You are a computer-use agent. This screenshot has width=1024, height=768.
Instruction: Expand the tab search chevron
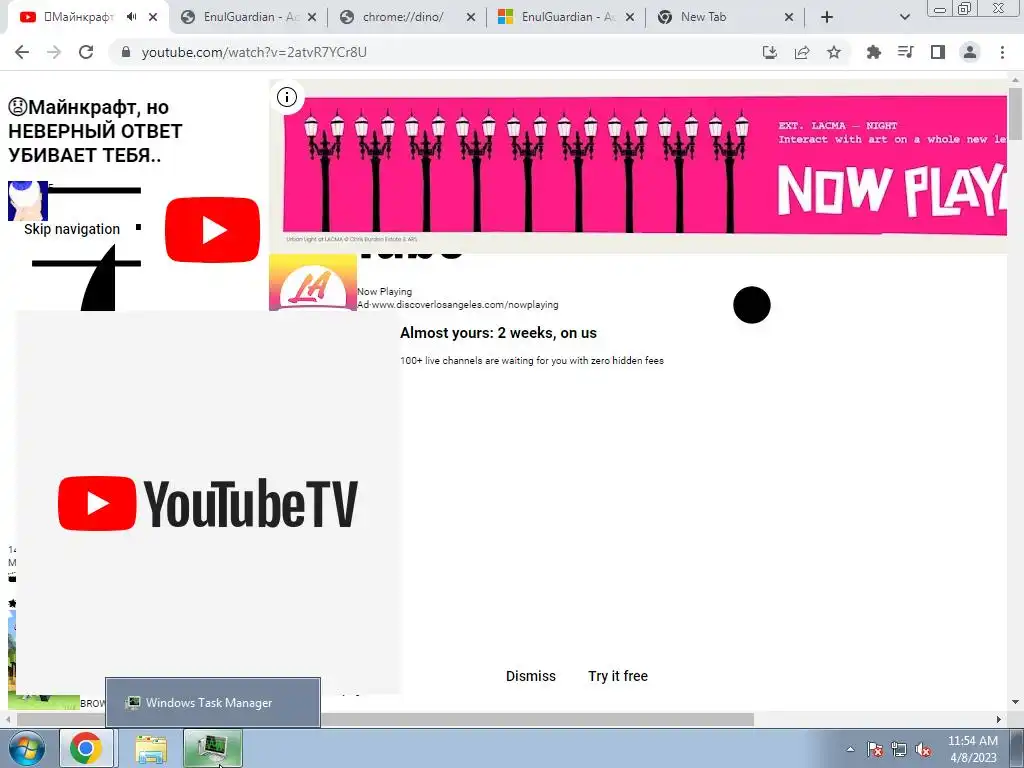tap(904, 18)
